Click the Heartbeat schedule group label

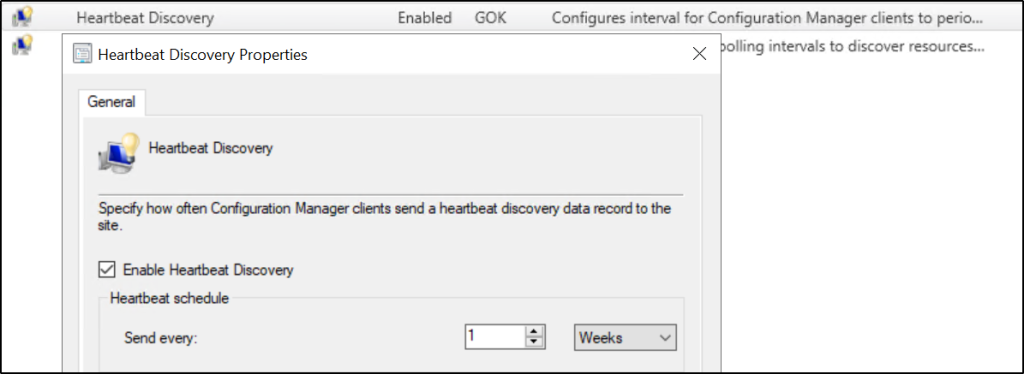pyautogui.click(x=170, y=298)
